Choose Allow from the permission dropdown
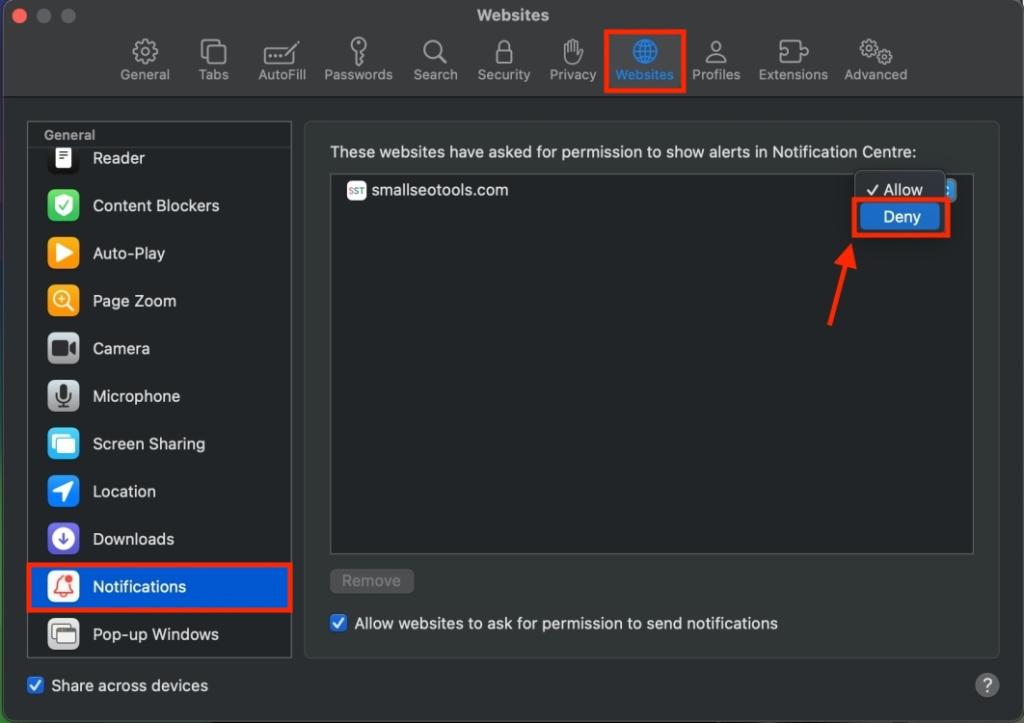Screen dimensions: 1024x723 click(x=897, y=188)
